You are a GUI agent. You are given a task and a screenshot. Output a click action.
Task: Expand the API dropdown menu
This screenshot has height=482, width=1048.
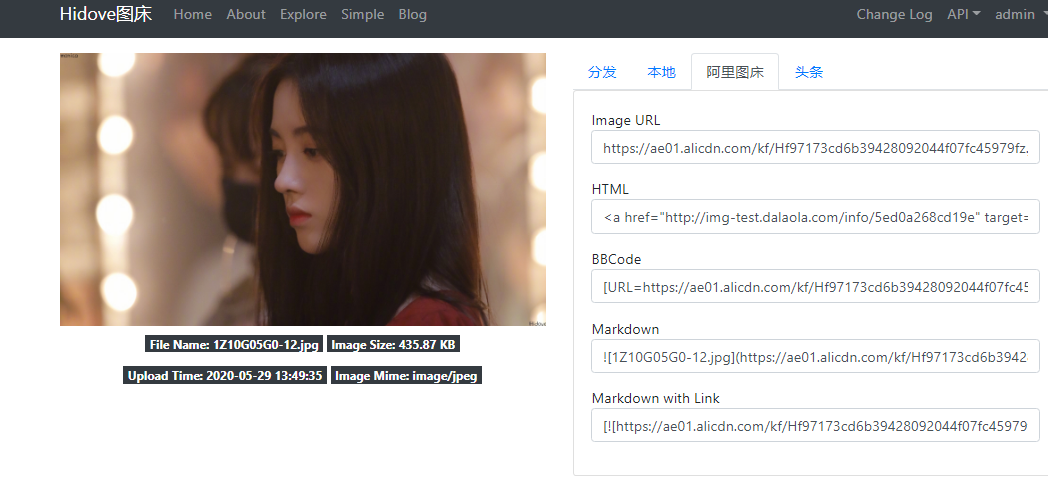tap(964, 14)
